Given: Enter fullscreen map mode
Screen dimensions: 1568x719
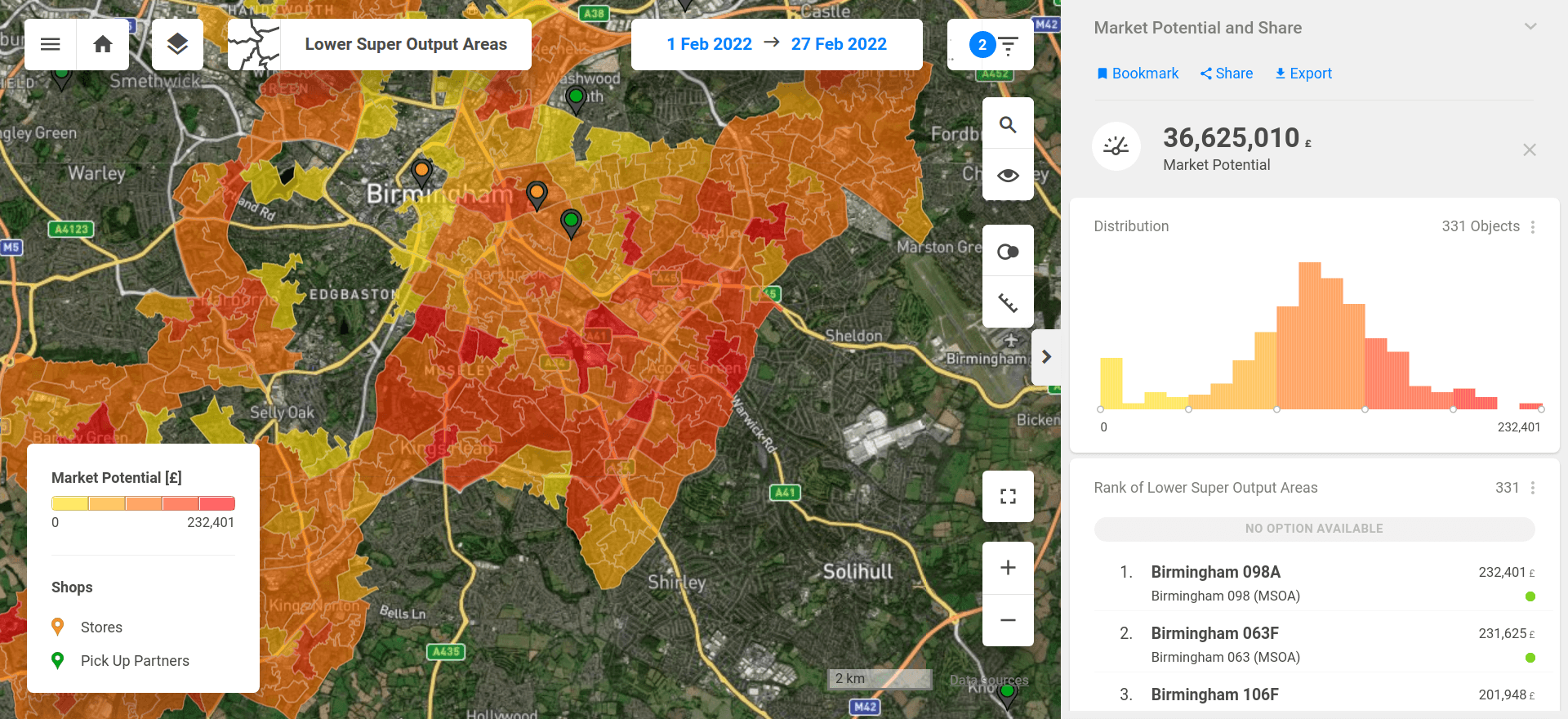Looking at the screenshot, I should pos(1008,496).
